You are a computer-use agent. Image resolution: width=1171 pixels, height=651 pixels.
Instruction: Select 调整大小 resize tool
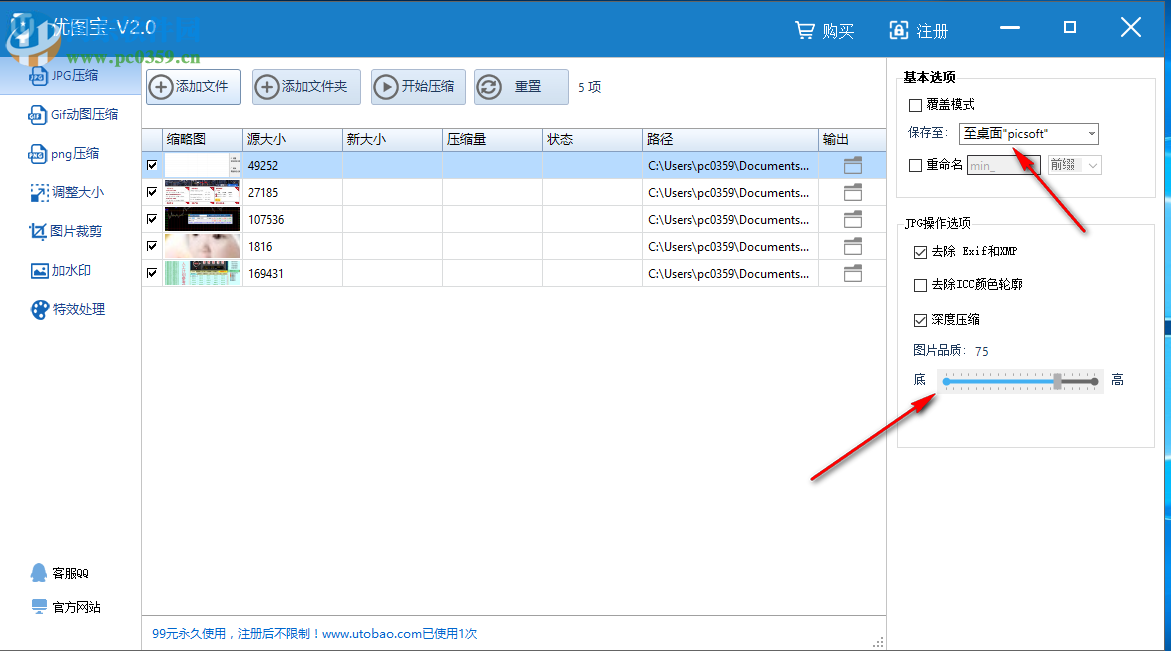[x=66, y=193]
